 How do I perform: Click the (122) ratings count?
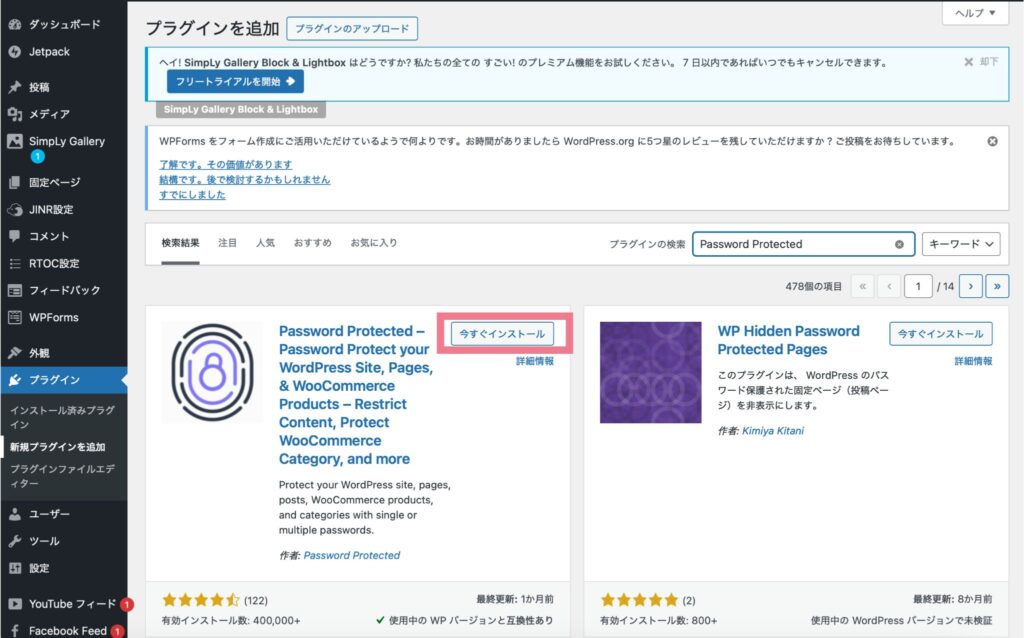tap(256, 600)
